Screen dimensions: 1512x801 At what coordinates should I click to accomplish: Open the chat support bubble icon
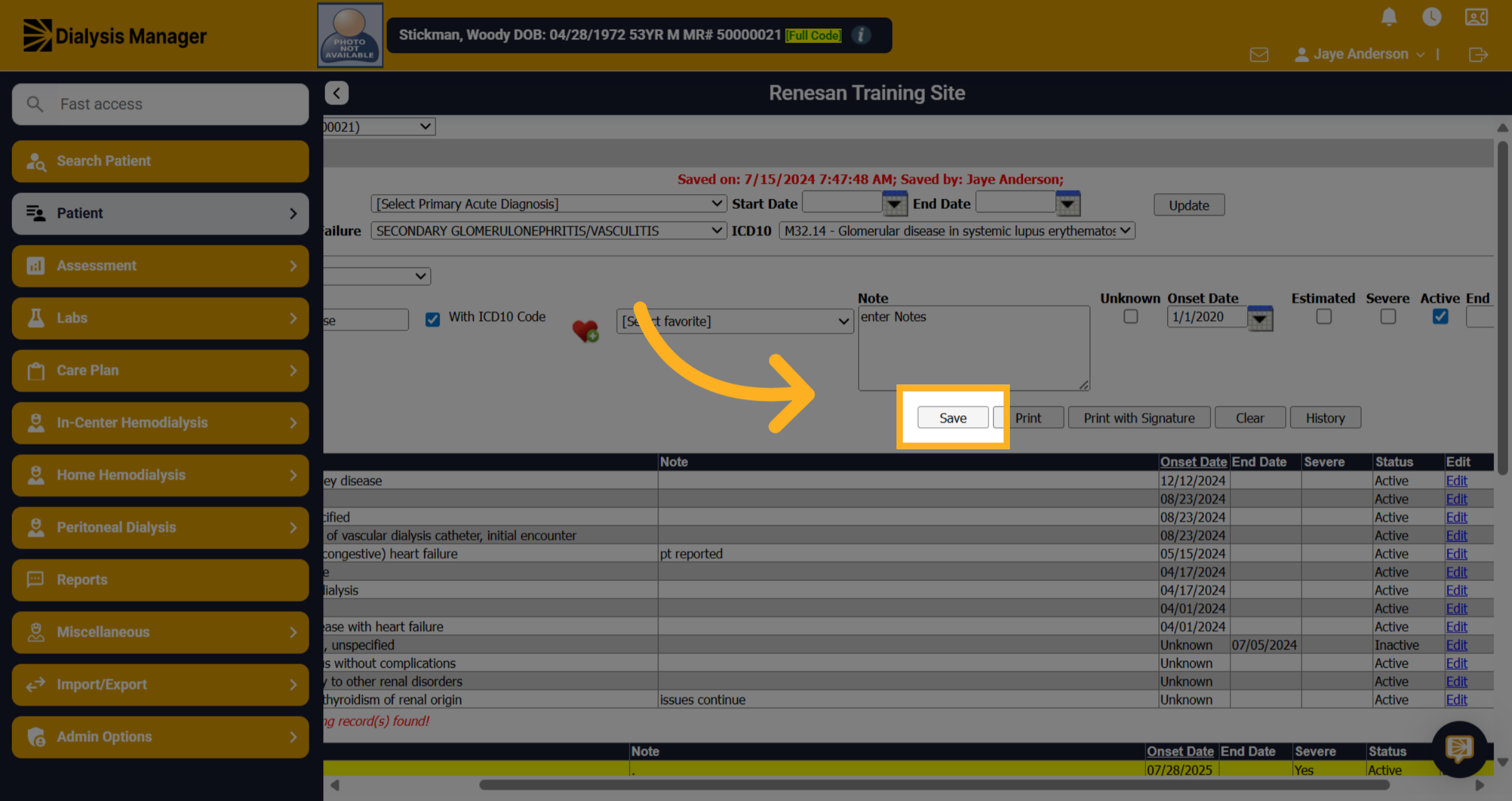1459,748
